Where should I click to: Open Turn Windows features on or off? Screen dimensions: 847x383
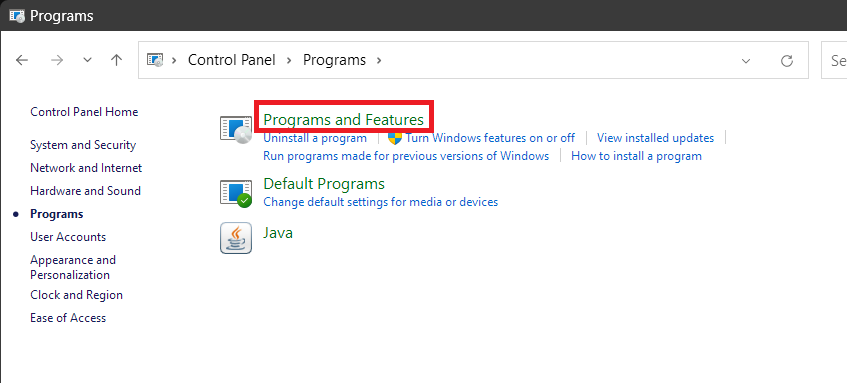click(490, 138)
